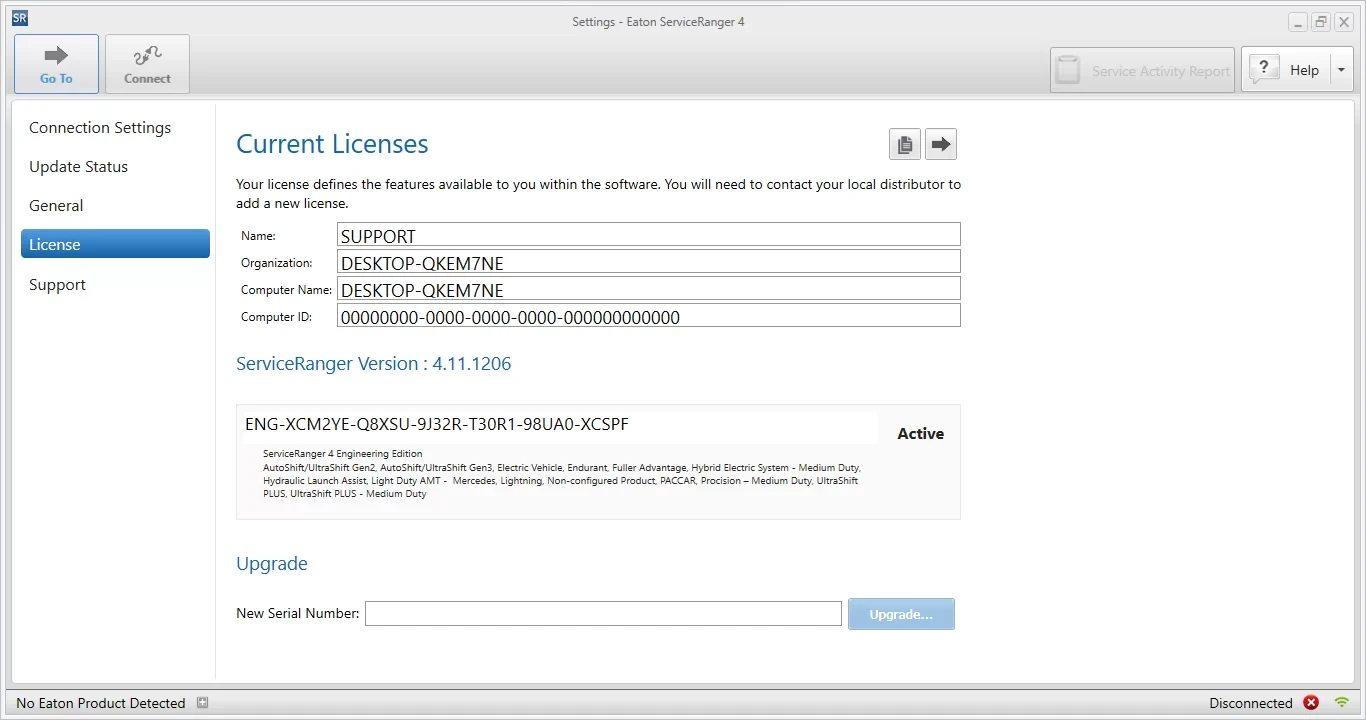Viewport: 1366px width, 720px height.
Task: Open Connection Settings in the sidebar
Action: (100, 128)
